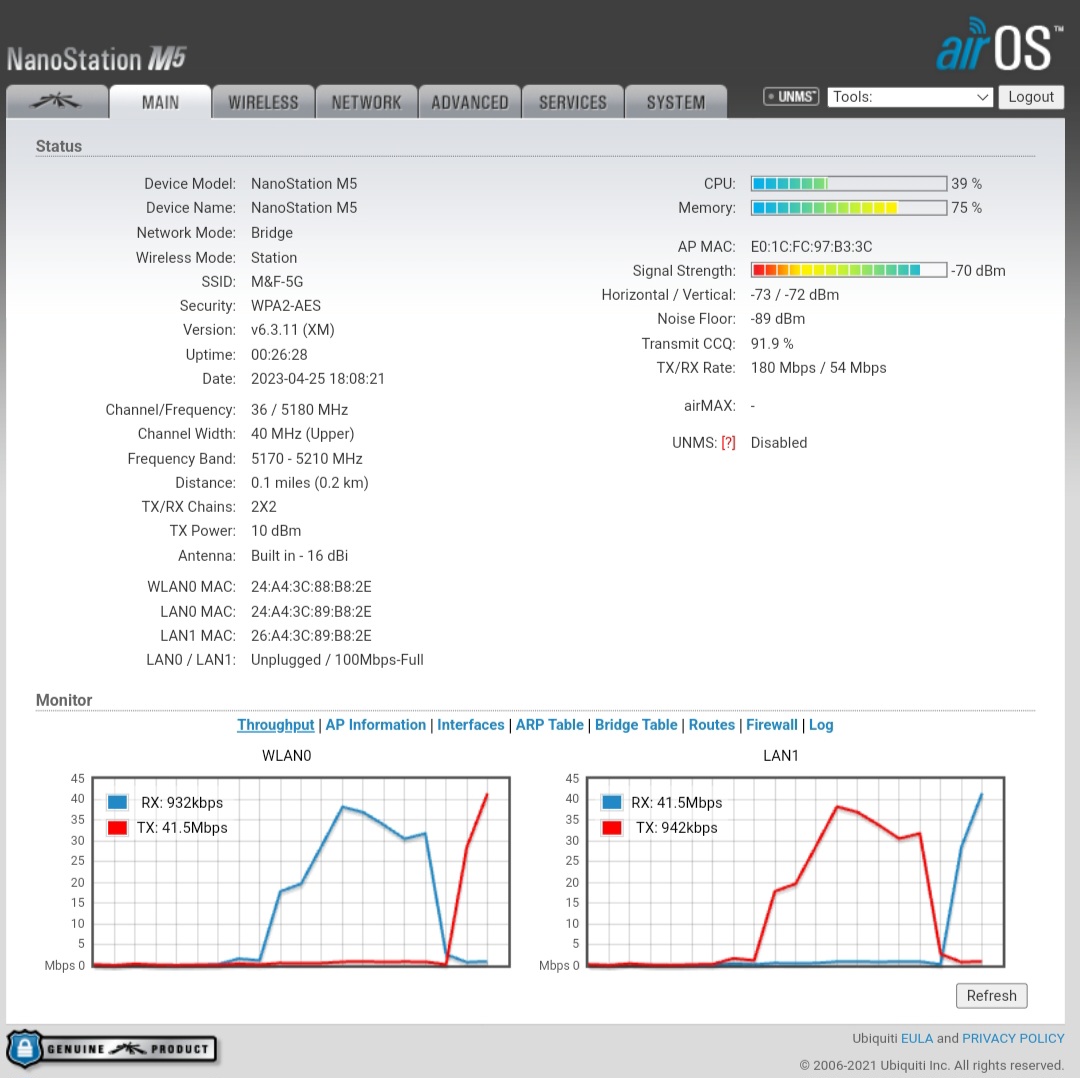Click the NanoStation M5 header title
The image size is (1080, 1078).
[96, 59]
